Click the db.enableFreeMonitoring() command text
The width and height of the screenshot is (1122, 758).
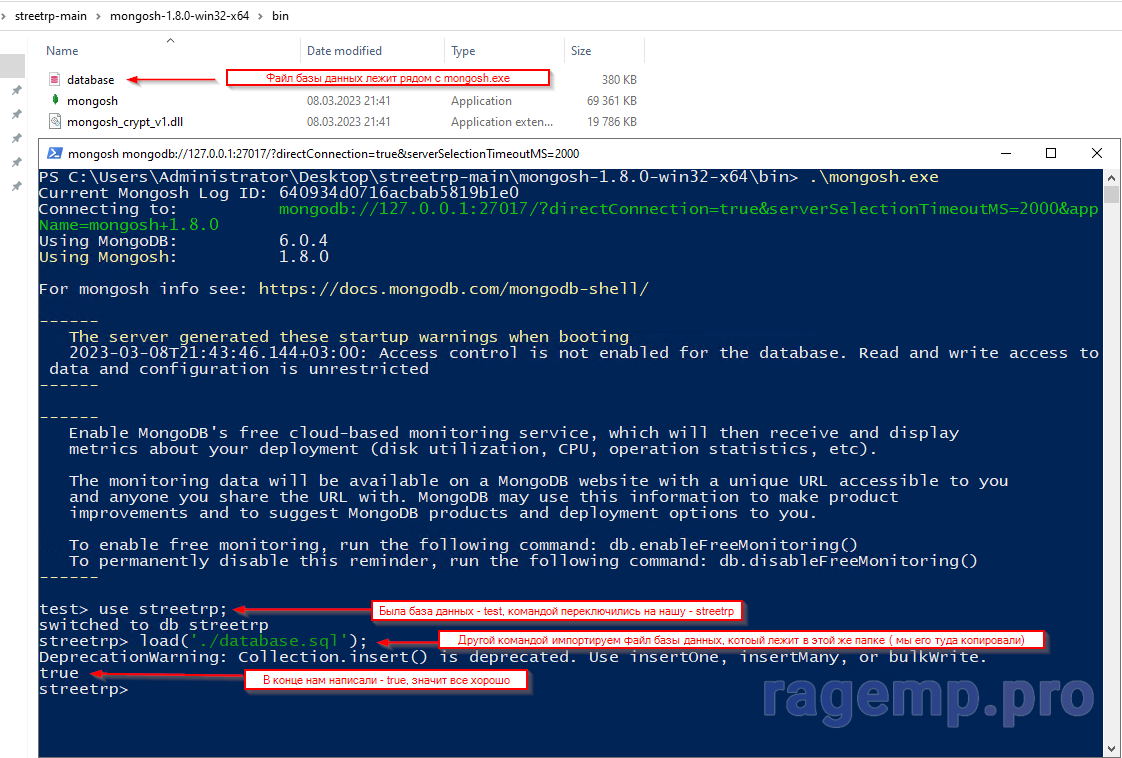point(733,545)
